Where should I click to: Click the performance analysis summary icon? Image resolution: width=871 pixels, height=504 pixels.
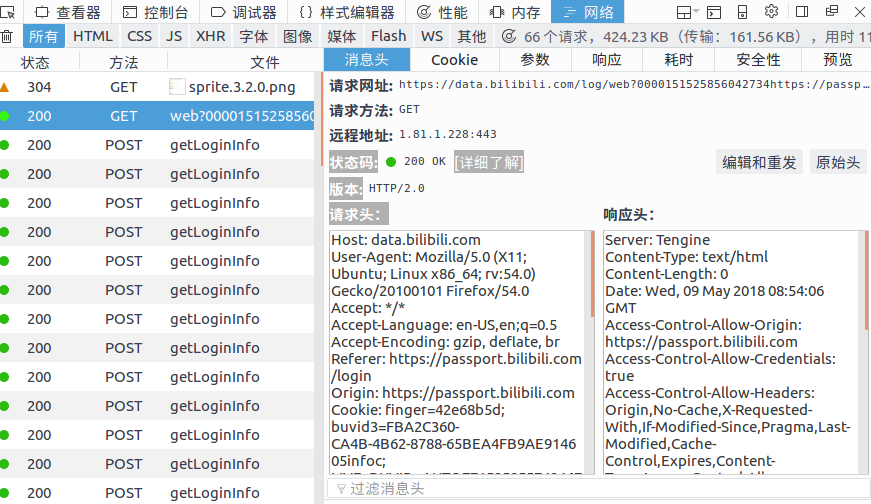point(509,37)
